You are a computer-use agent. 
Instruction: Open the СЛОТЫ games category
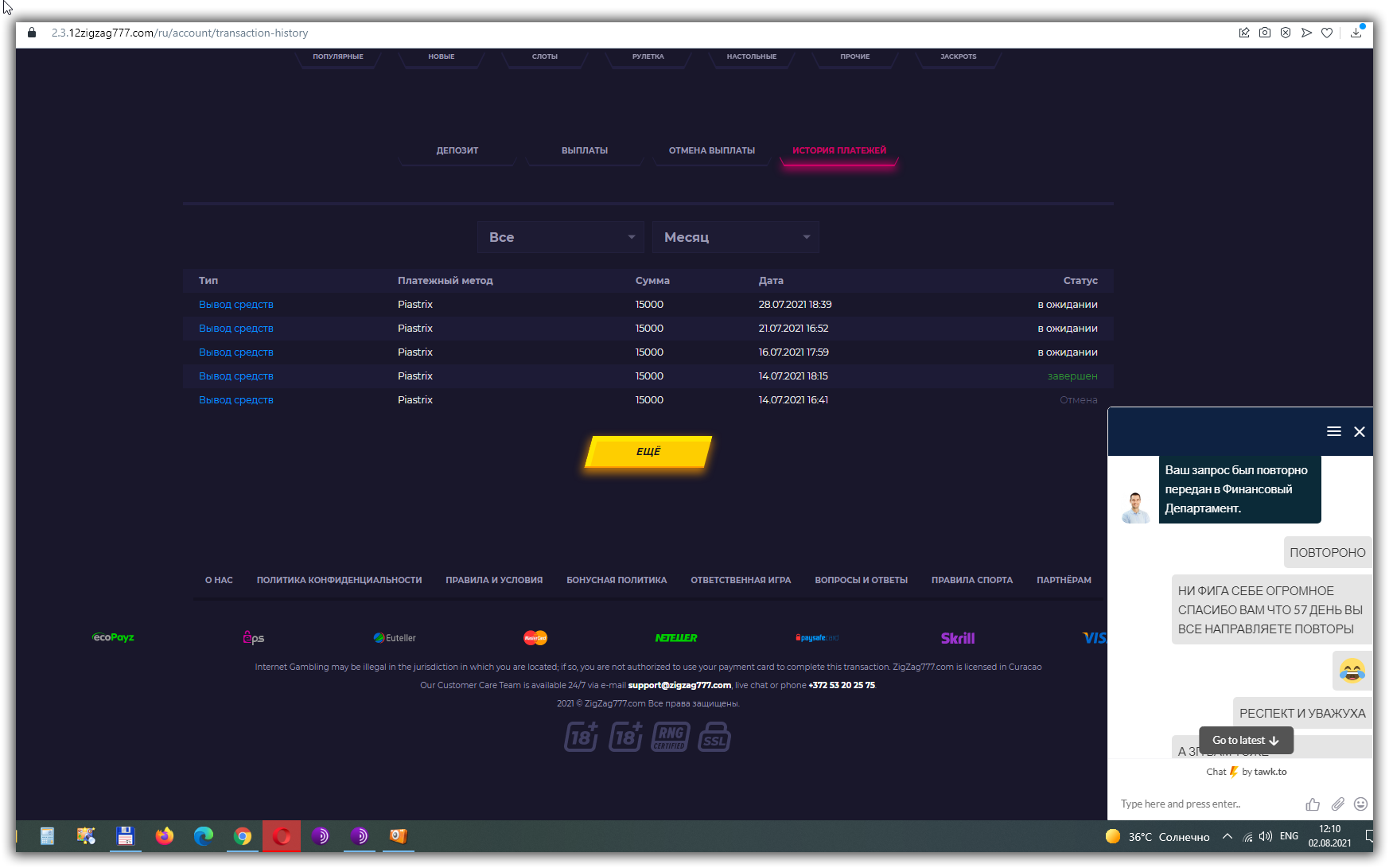pyautogui.click(x=545, y=56)
